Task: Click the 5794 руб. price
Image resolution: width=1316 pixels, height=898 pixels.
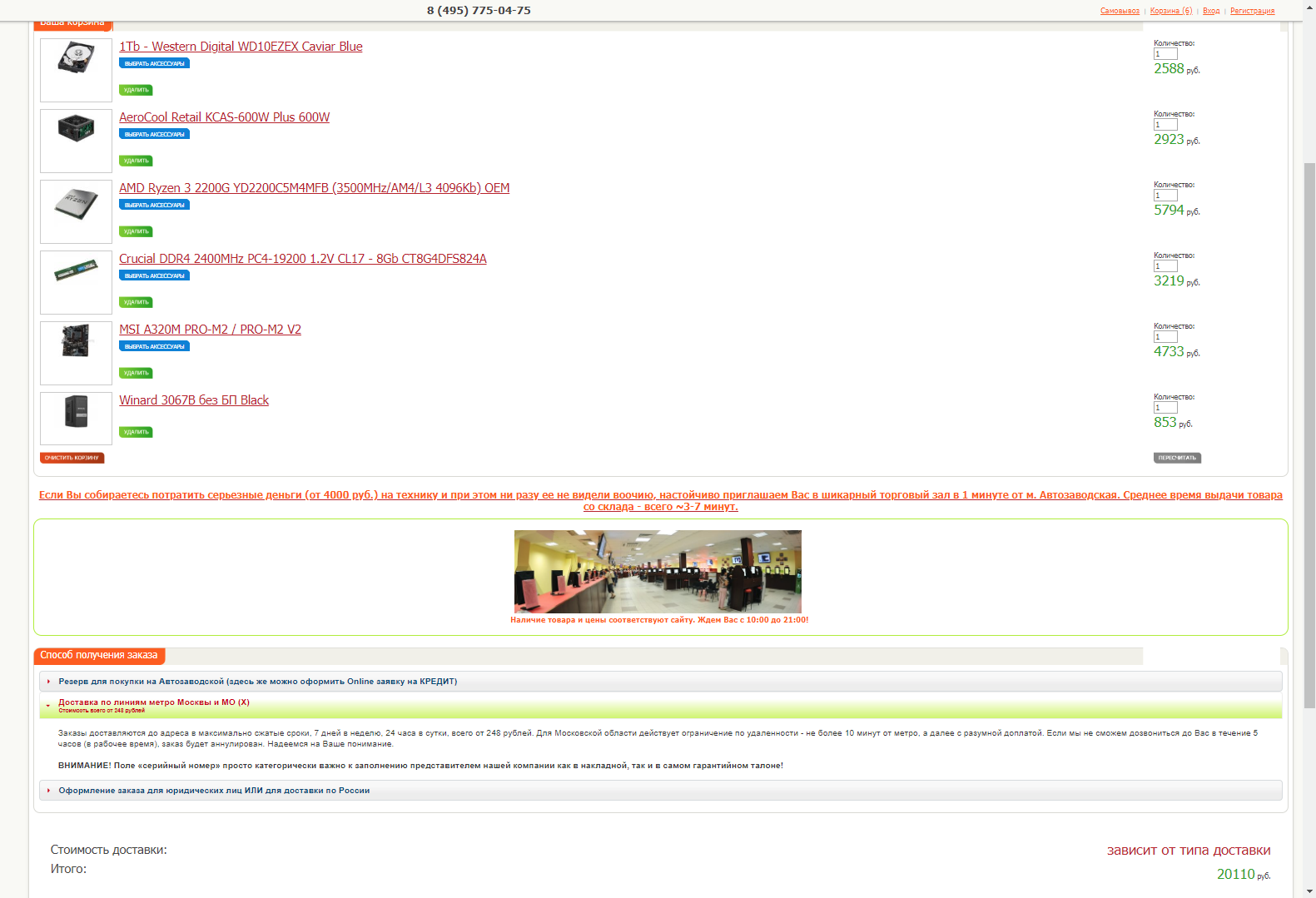Action: [x=1177, y=211]
